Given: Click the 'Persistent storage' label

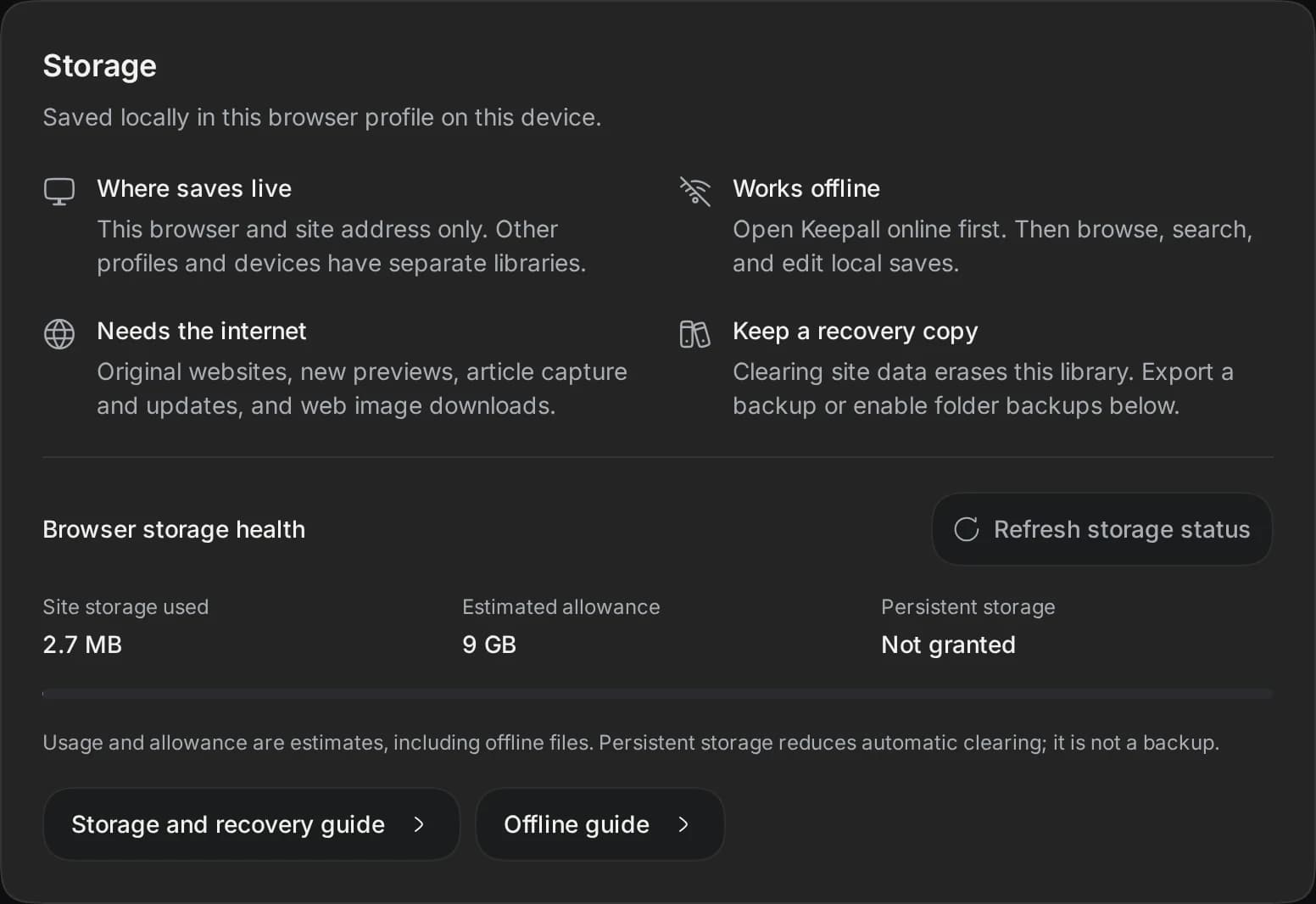Looking at the screenshot, I should coord(968,606).
